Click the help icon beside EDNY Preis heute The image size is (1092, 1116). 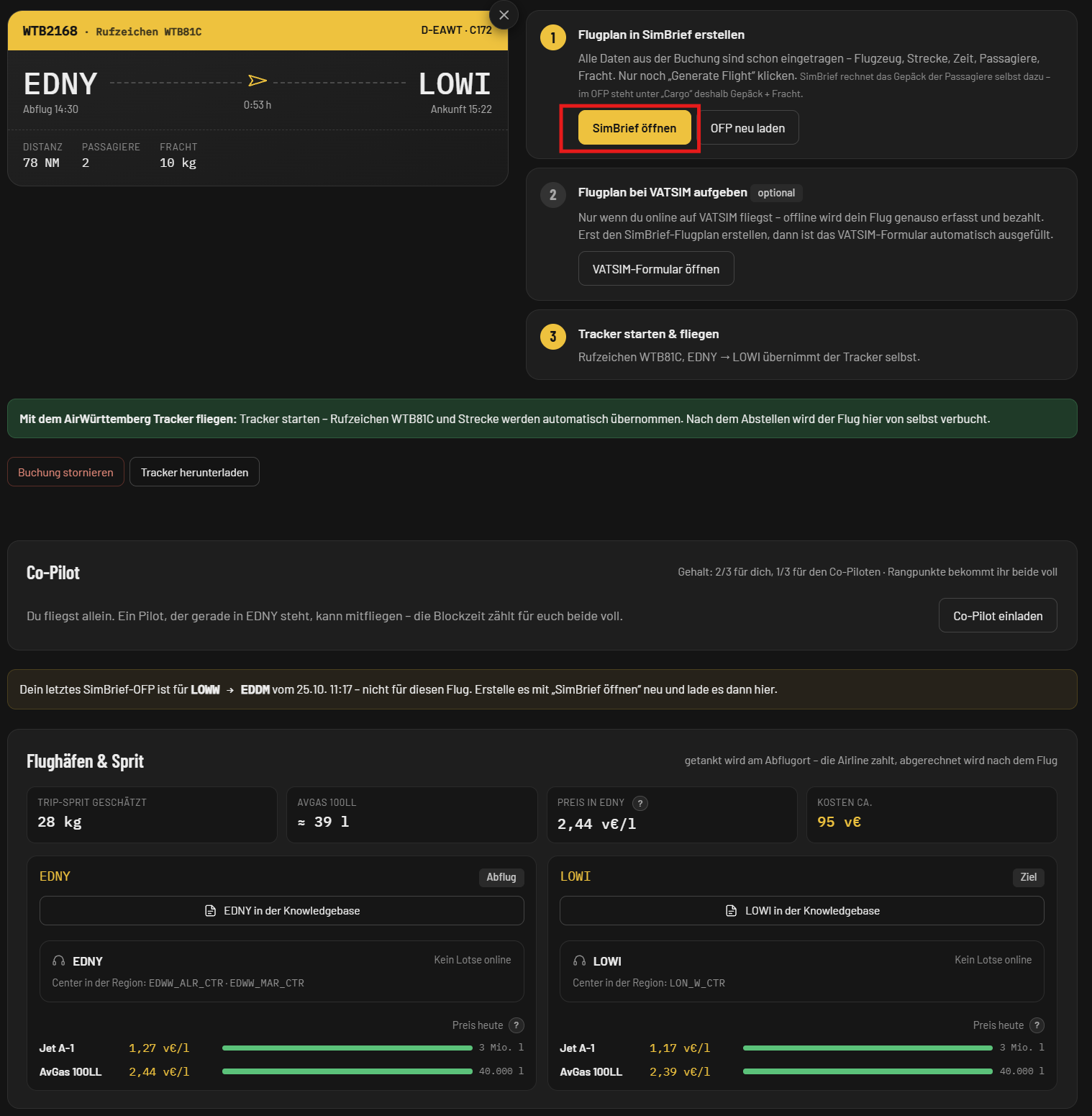point(517,1025)
